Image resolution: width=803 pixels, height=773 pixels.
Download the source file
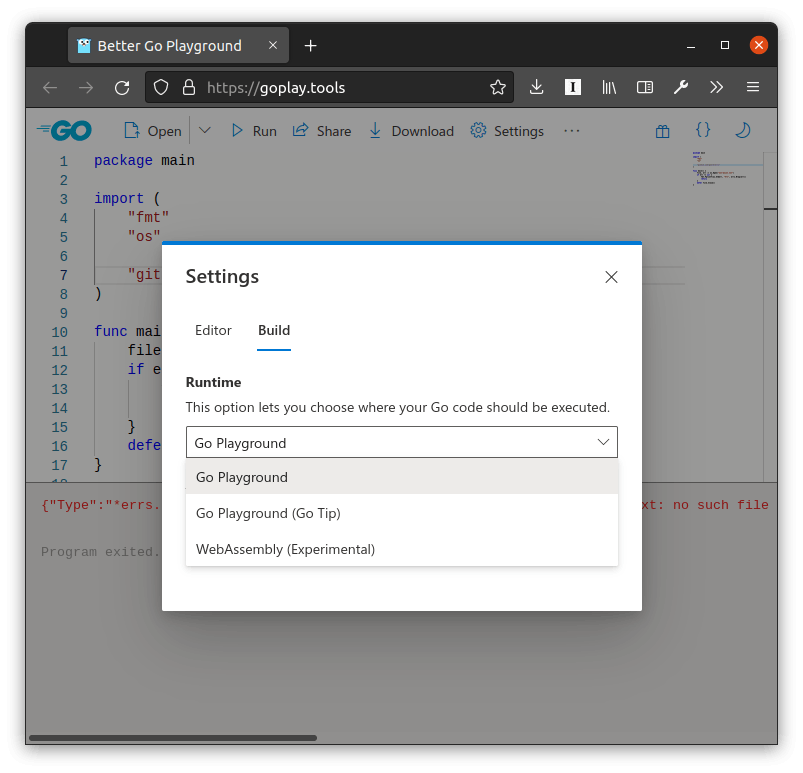pos(411,131)
